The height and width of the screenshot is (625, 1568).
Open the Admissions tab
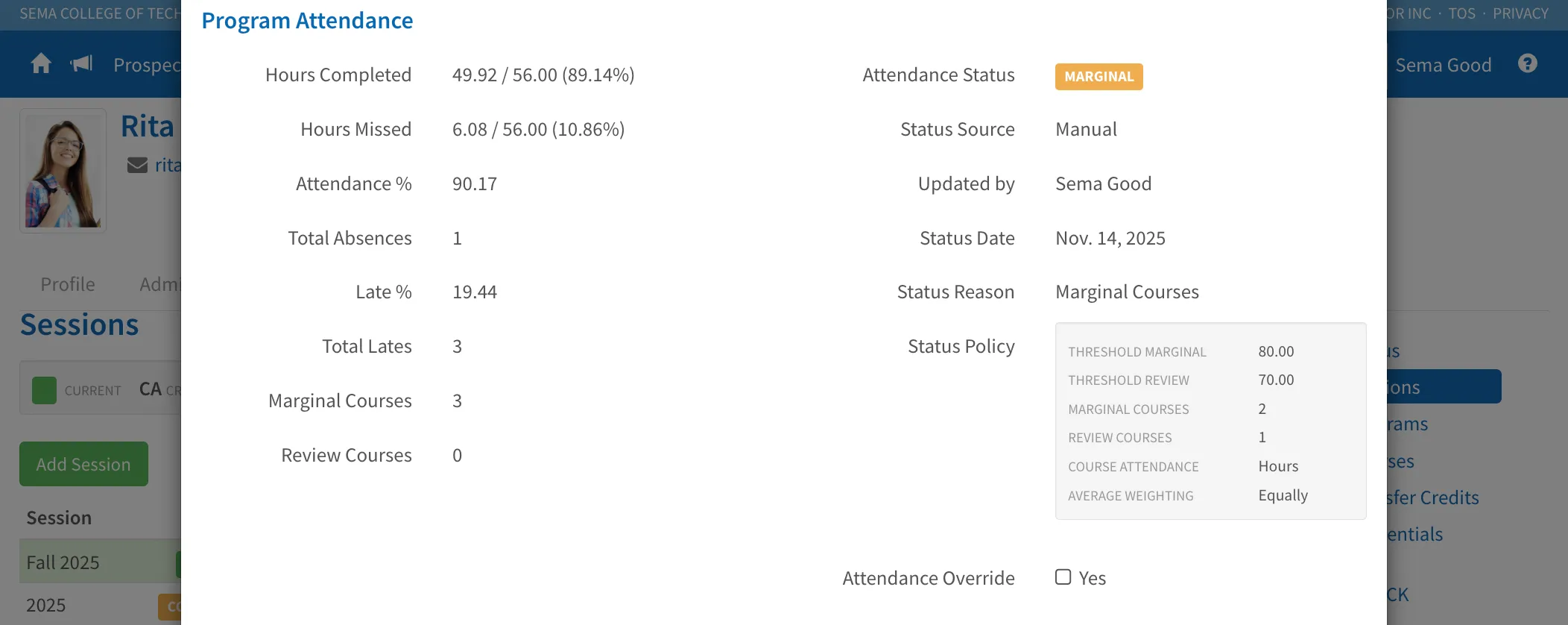coord(159,284)
